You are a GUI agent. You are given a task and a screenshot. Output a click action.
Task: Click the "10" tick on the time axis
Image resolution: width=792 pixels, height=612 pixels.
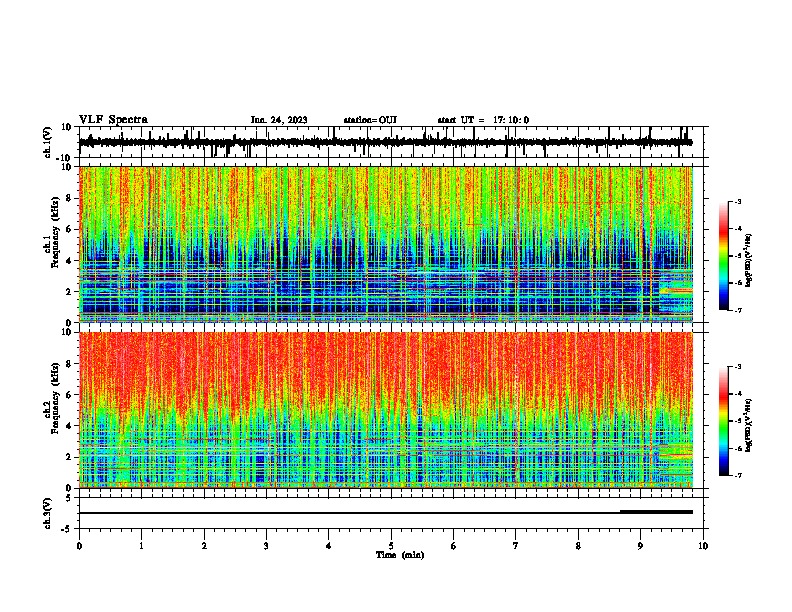click(703, 546)
